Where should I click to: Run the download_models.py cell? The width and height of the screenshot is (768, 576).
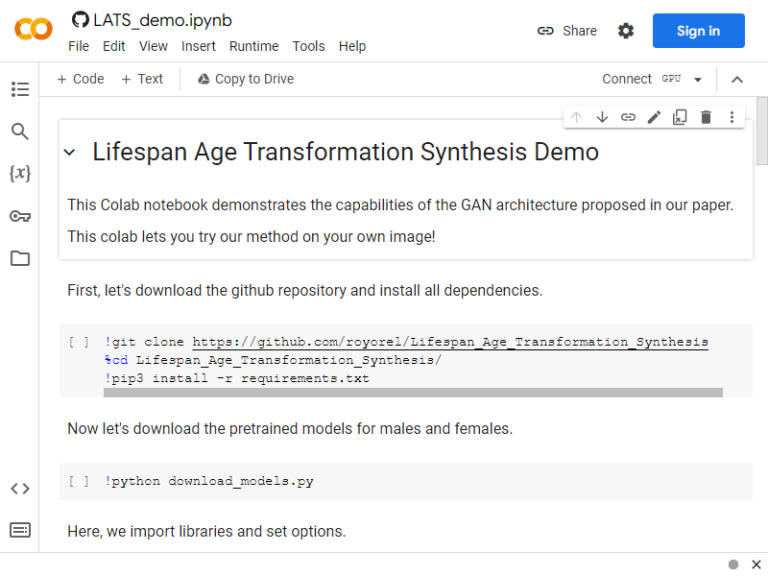[79, 481]
